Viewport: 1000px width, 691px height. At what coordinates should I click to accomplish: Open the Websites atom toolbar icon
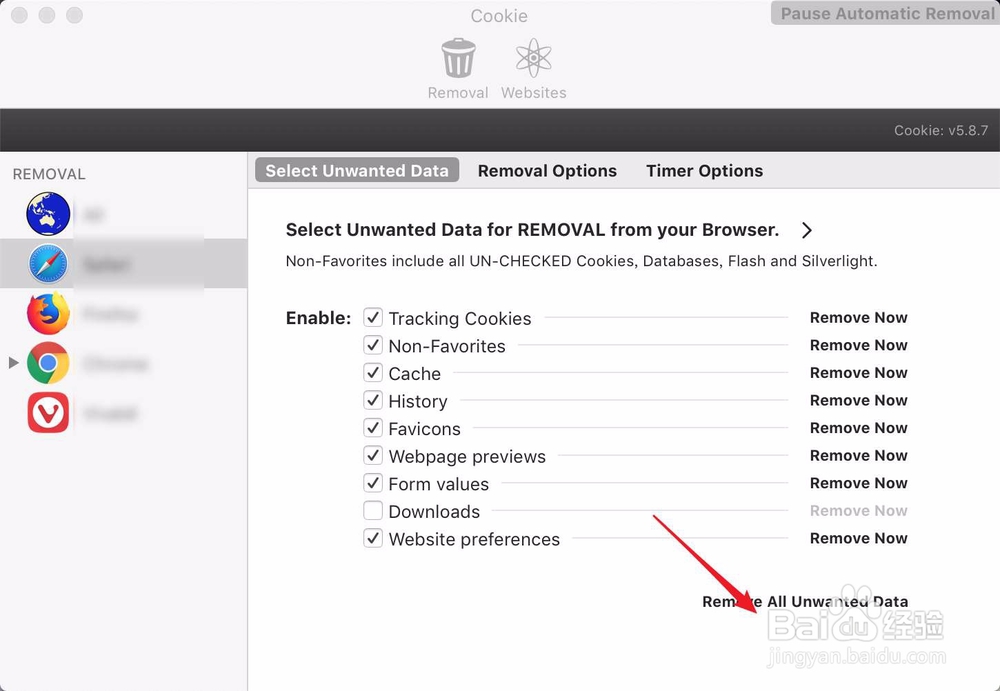pos(534,58)
